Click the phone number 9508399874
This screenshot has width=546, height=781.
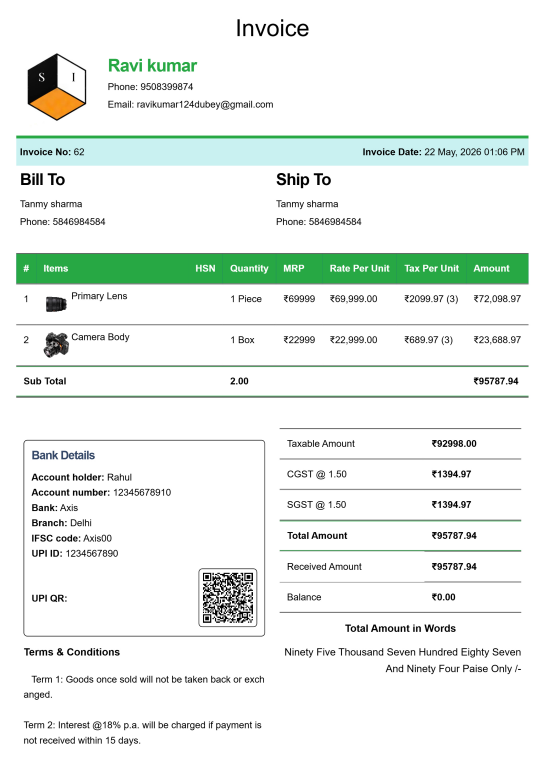point(166,87)
